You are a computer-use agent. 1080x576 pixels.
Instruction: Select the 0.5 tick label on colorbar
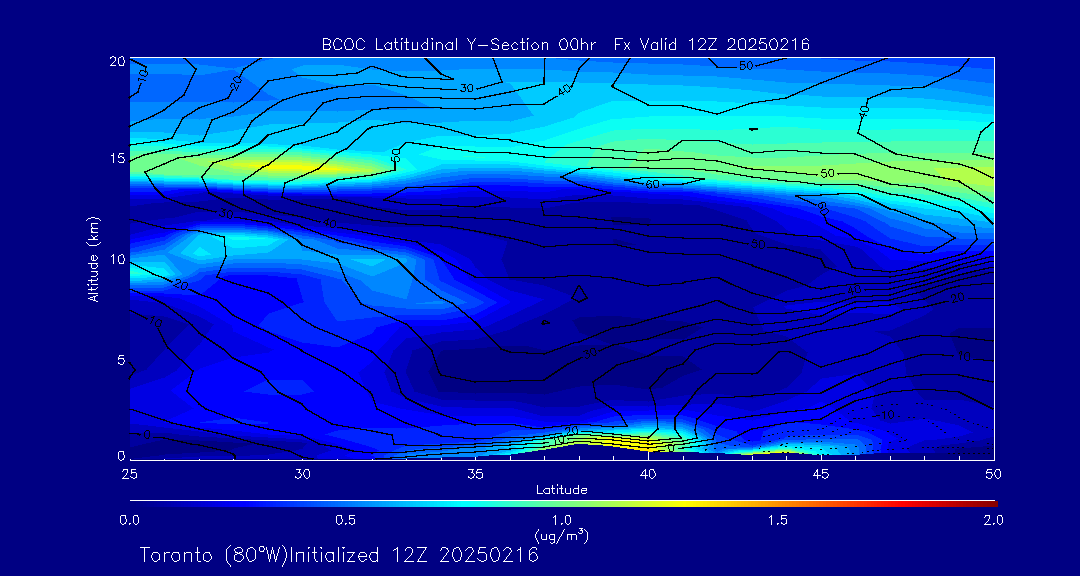pyautogui.click(x=345, y=520)
